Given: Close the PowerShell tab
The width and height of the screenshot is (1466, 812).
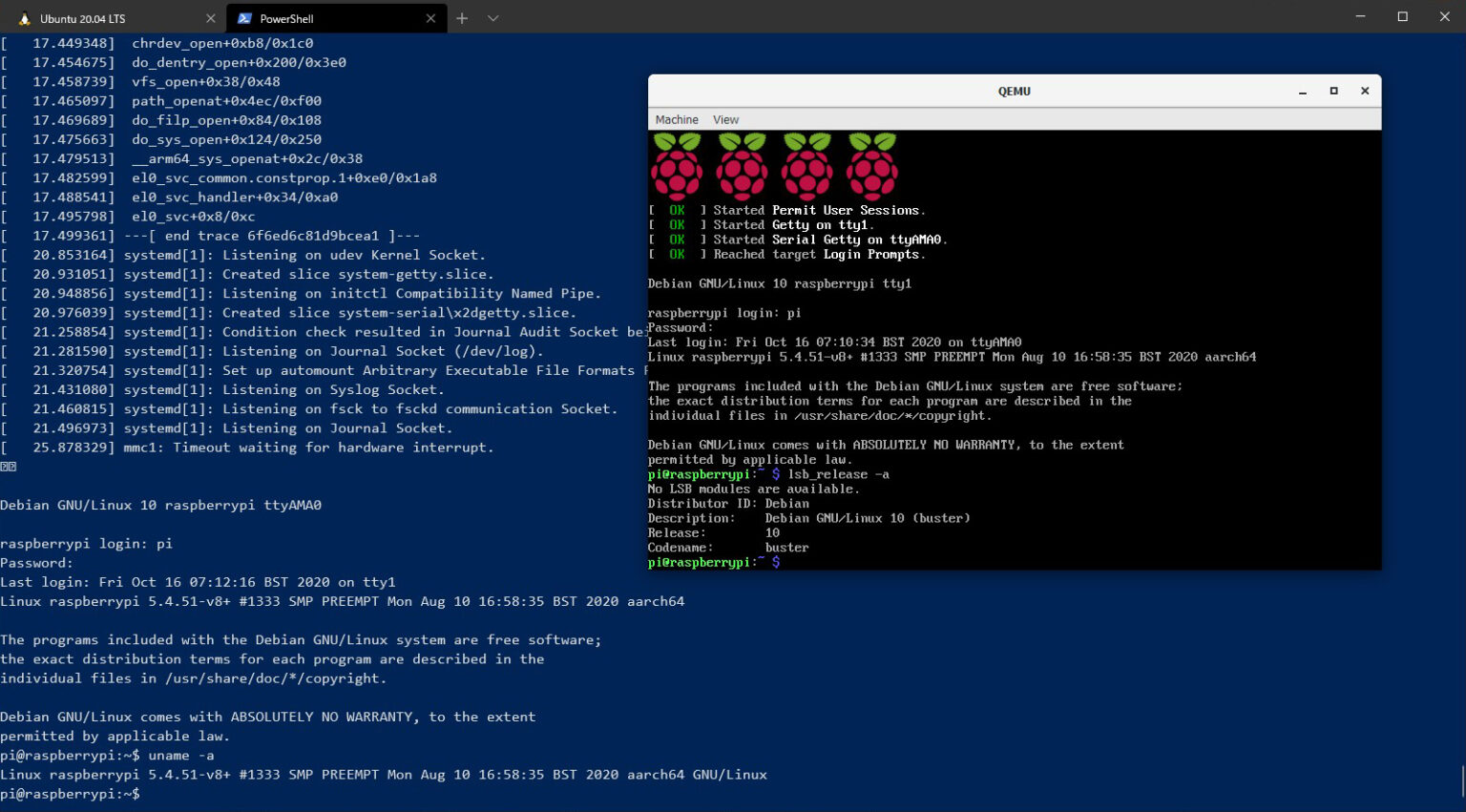Looking at the screenshot, I should 430,18.
